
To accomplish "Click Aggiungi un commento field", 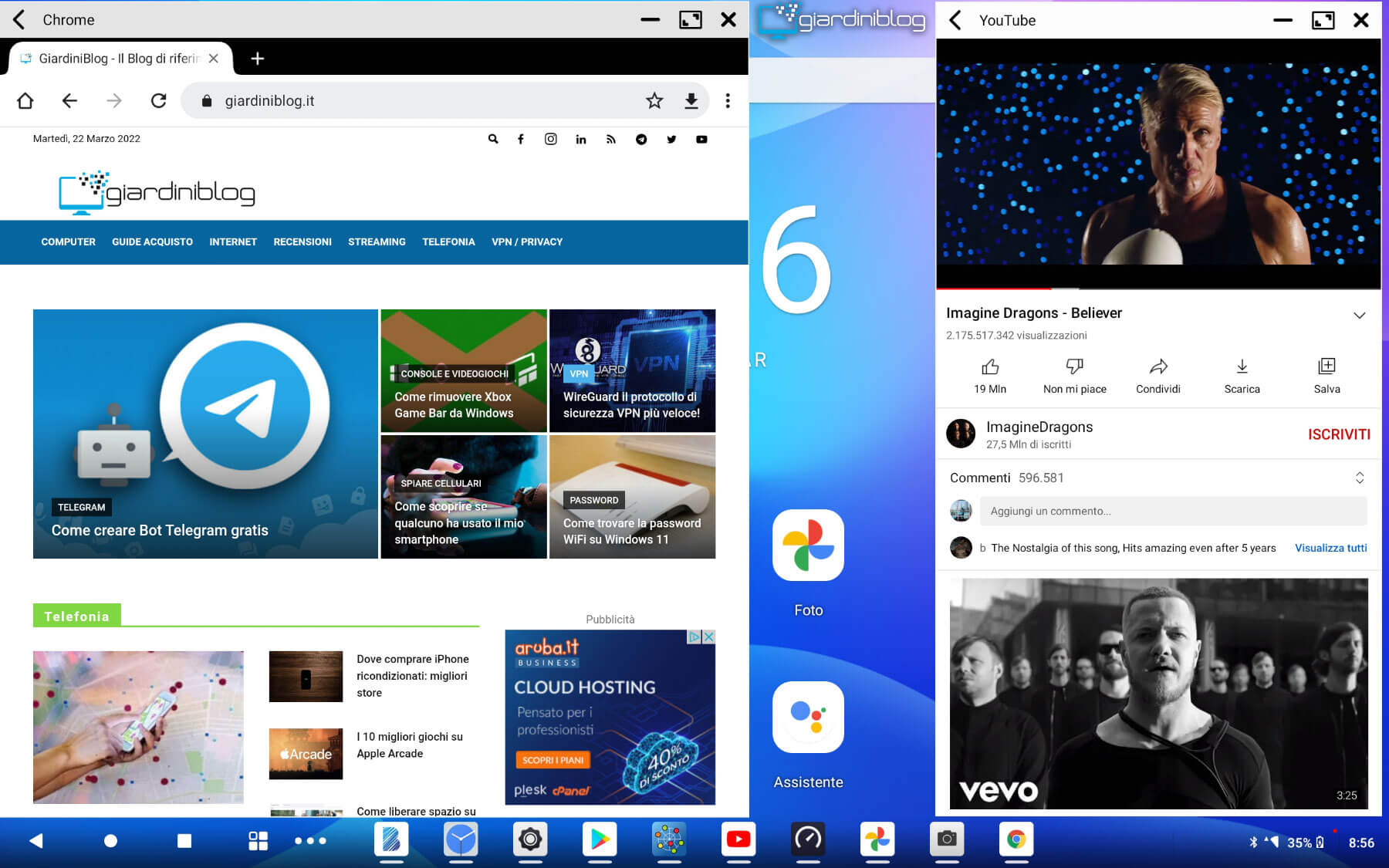I will tap(1173, 511).
